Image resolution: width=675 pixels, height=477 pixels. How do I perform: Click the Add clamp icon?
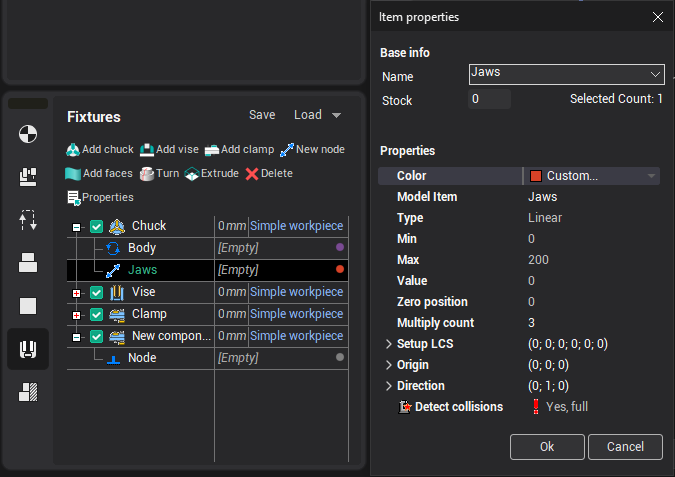211,150
